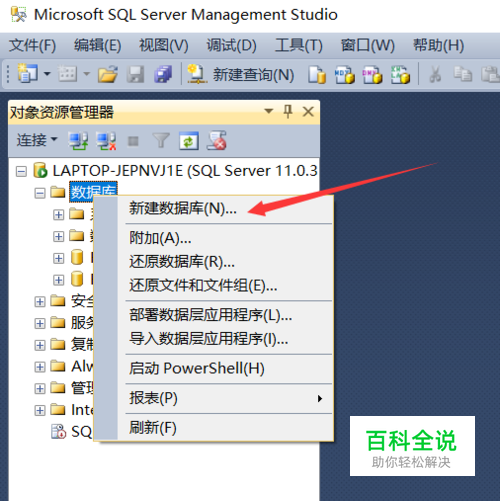Expand the second subfolder under 数据库
The width and height of the screenshot is (500, 501).
[58, 236]
